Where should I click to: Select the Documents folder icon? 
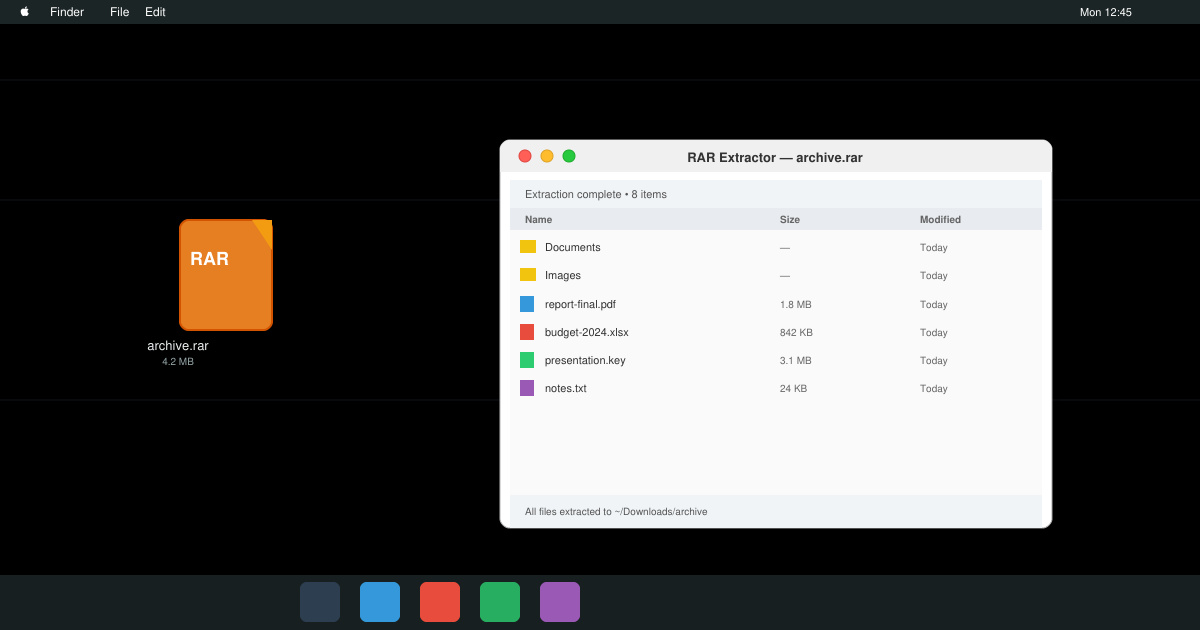tap(527, 247)
